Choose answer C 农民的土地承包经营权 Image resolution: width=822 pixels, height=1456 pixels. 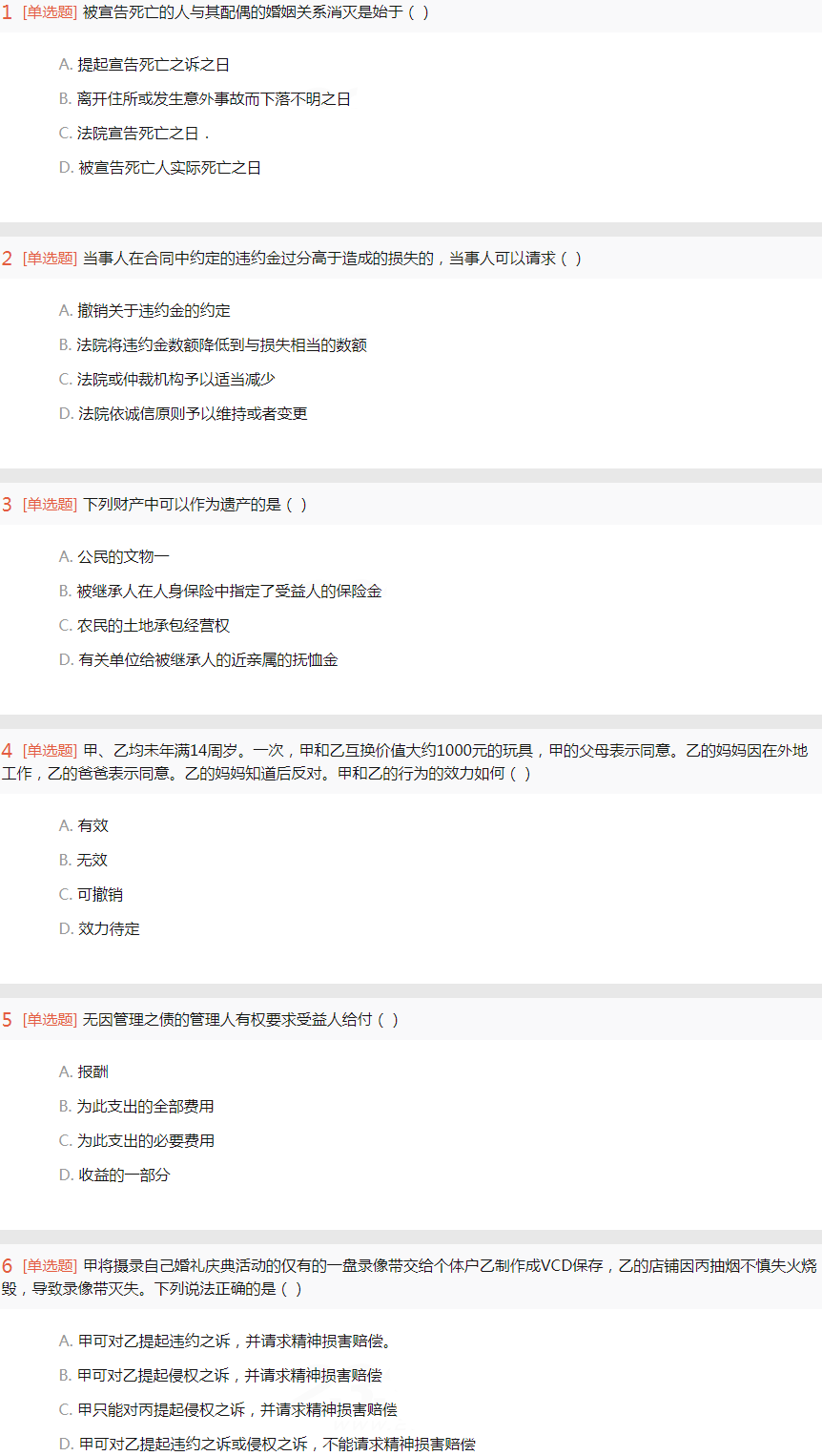144,626
